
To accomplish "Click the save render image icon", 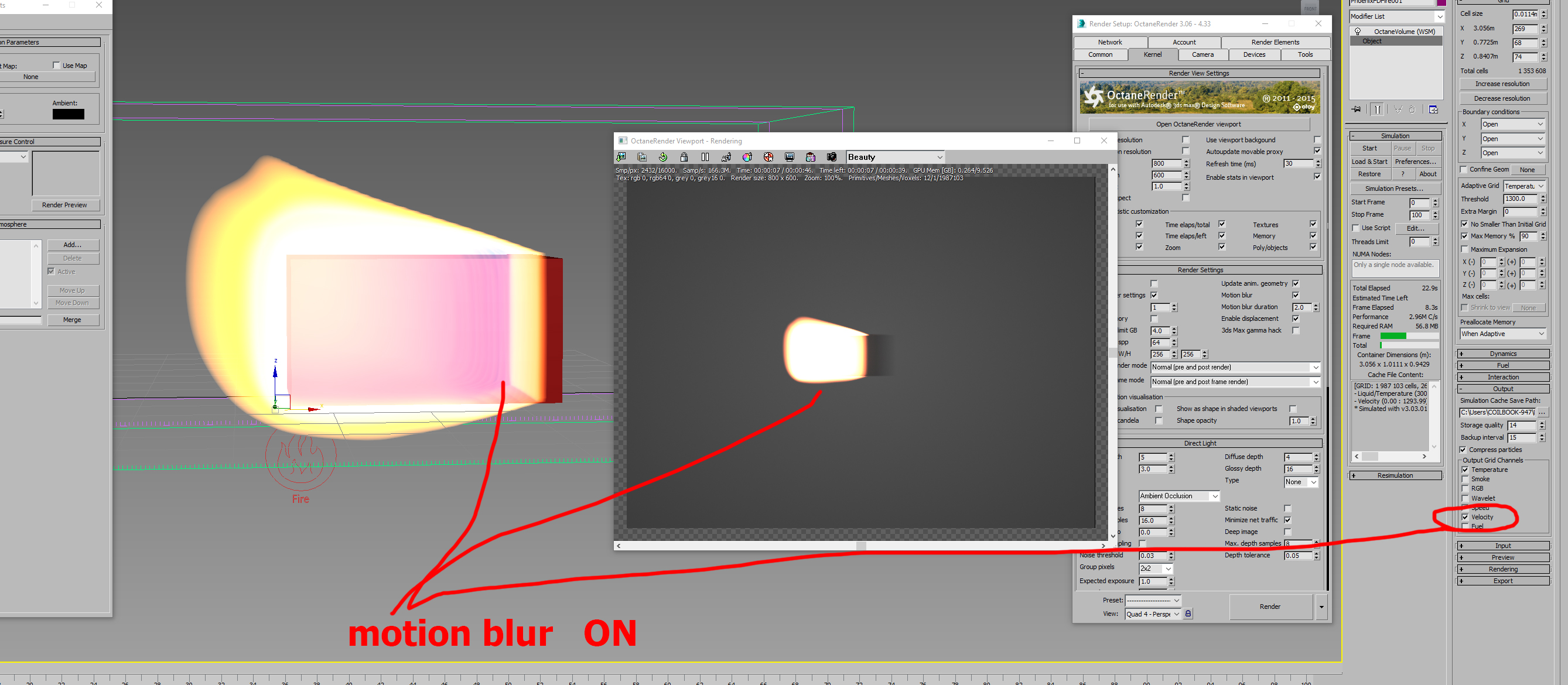I will tap(621, 157).
